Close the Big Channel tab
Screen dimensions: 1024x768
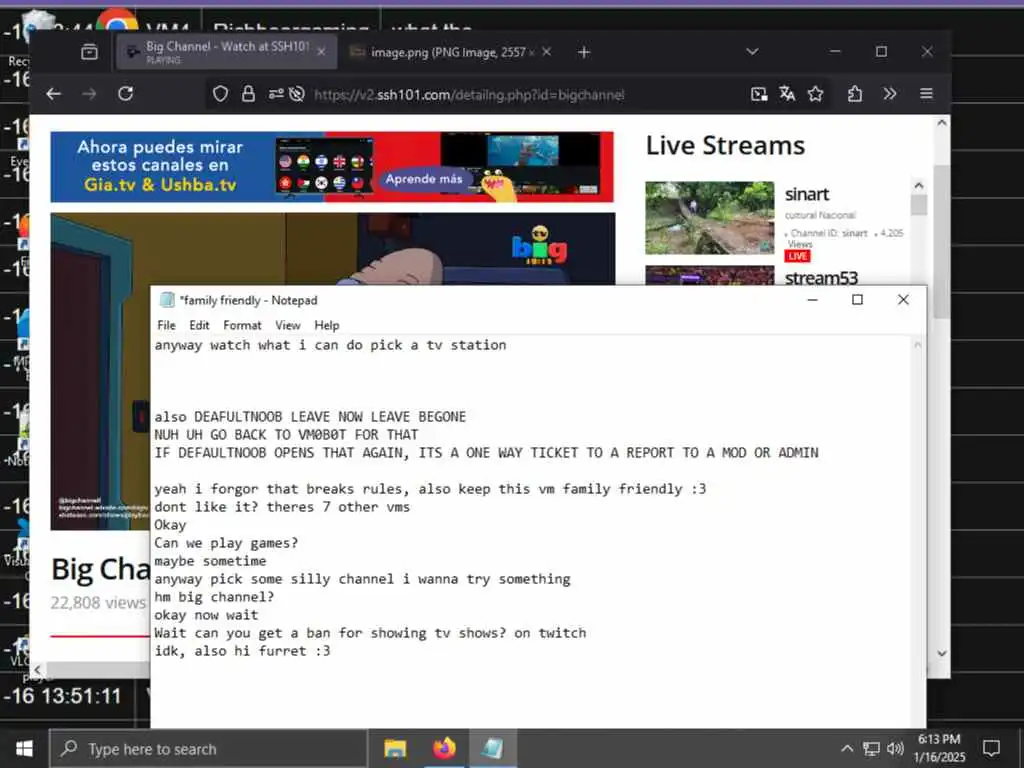pyautogui.click(x=321, y=52)
